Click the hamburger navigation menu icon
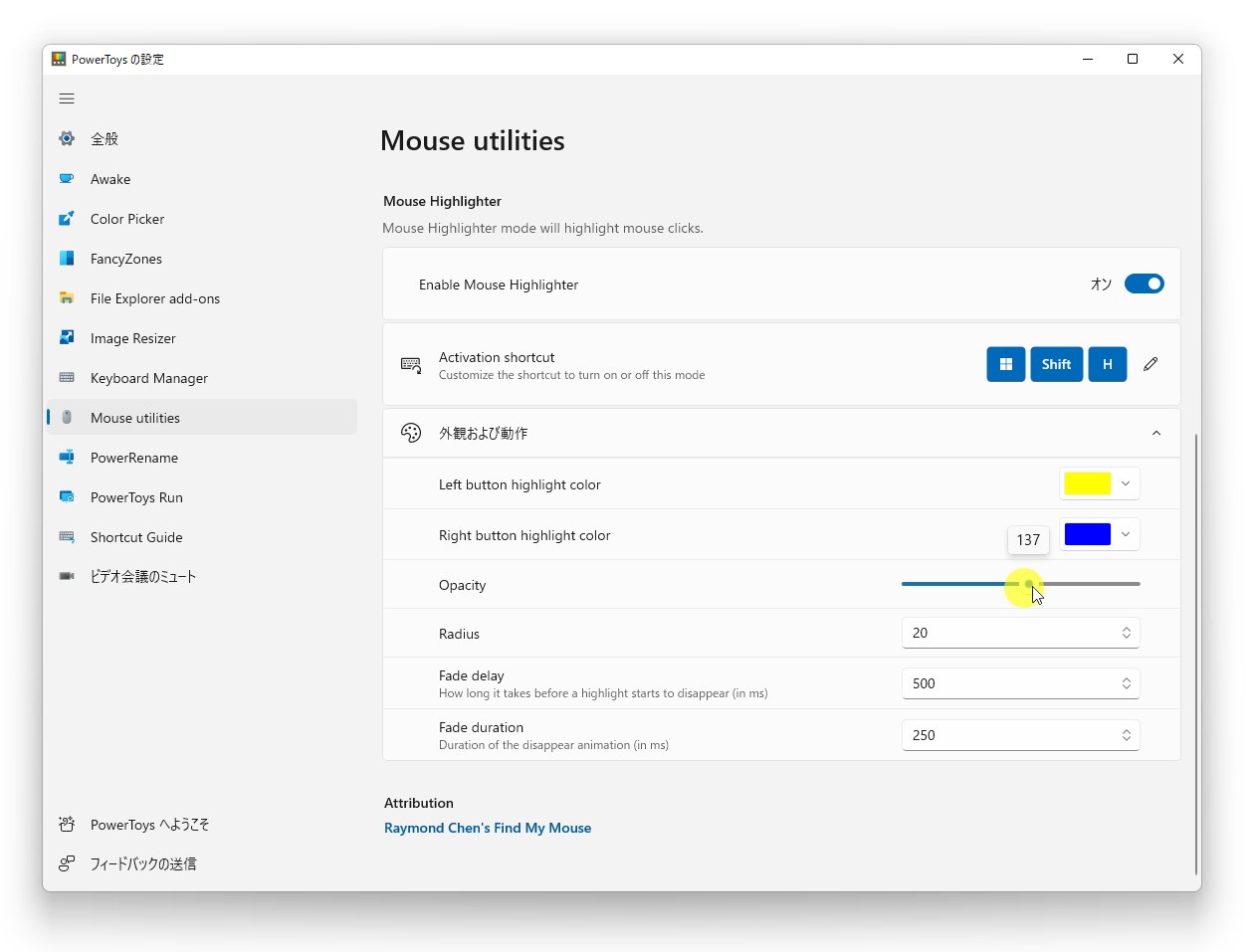Viewport: 1255px width, 952px height. point(67,98)
